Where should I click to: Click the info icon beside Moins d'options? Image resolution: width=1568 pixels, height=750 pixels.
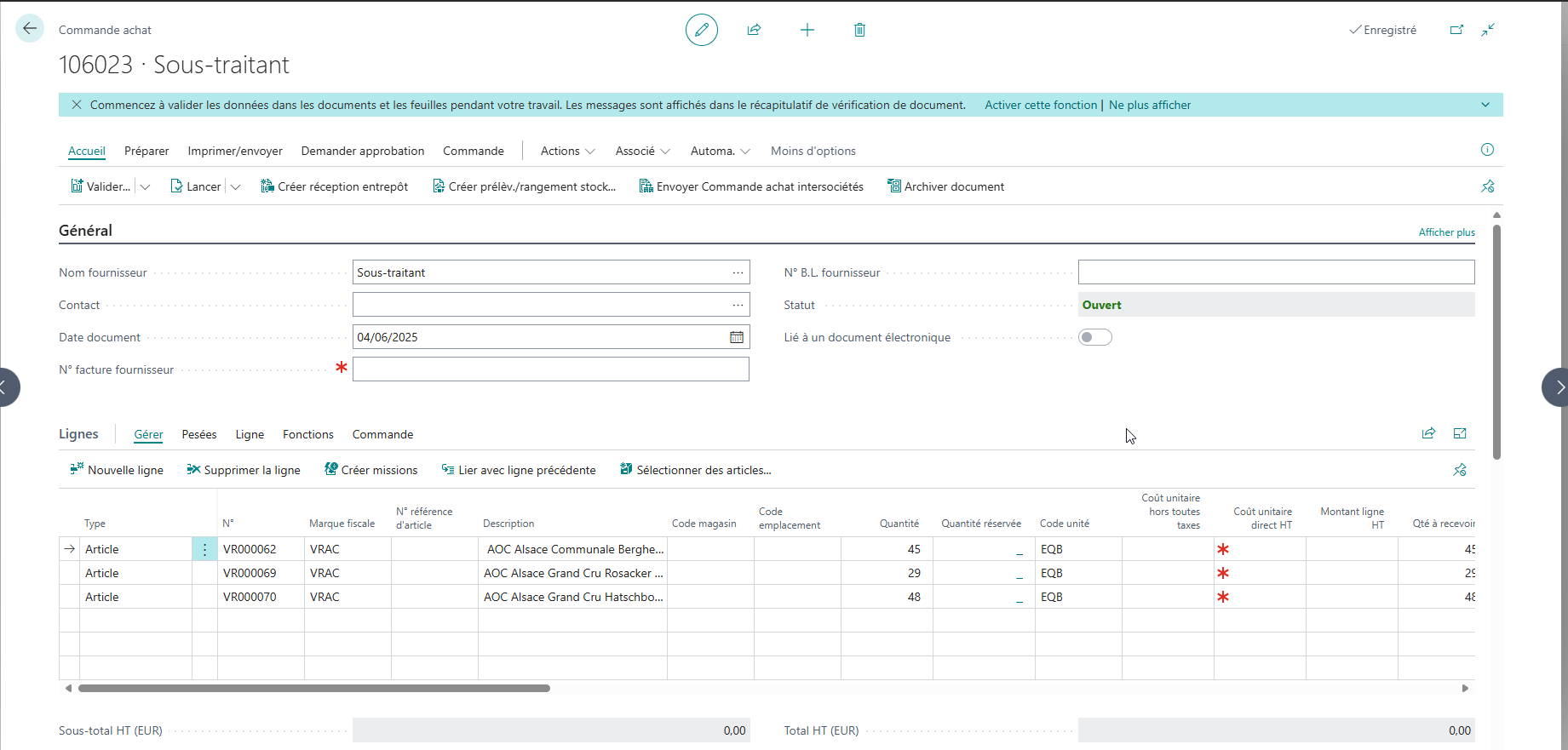click(x=1487, y=150)
